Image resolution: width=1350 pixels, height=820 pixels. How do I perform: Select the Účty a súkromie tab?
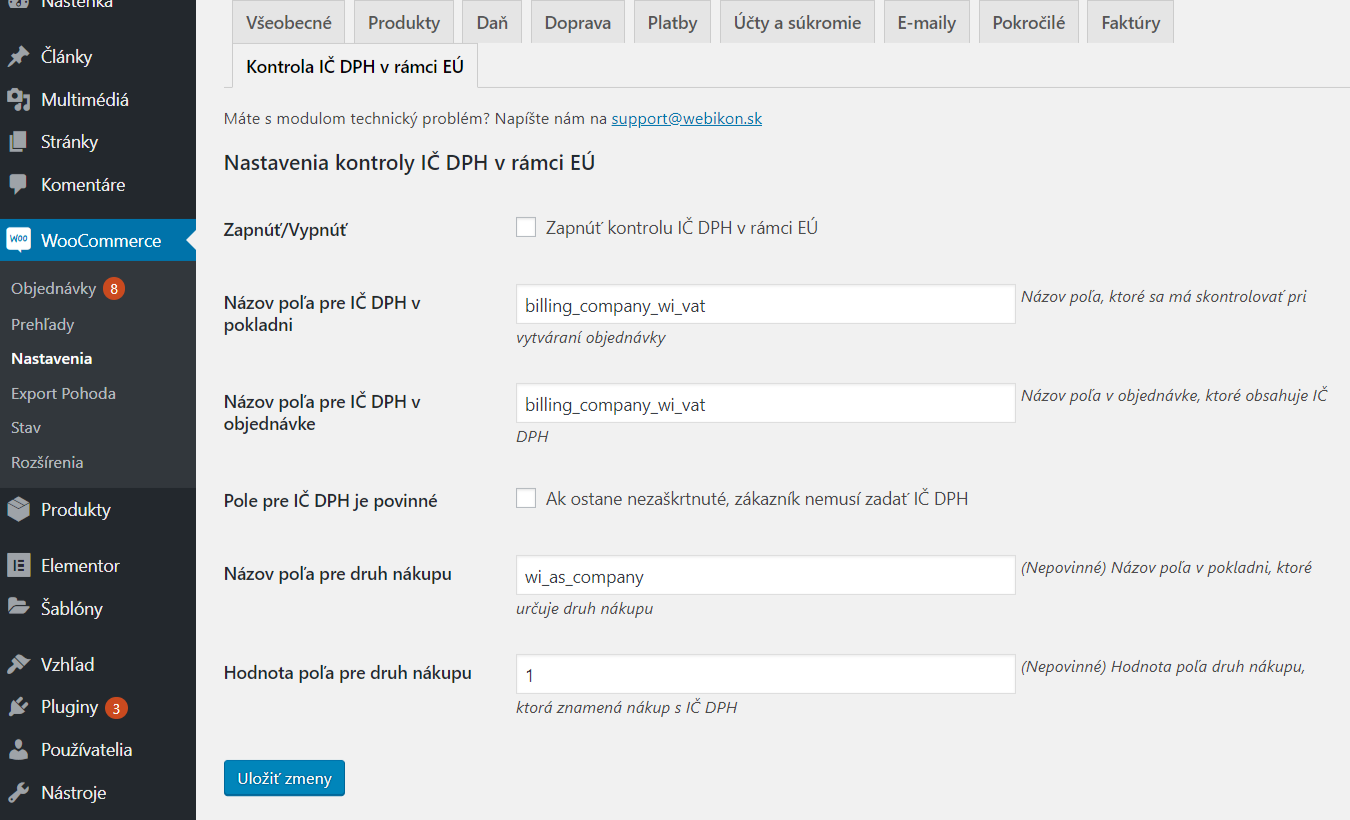click(x=796, y=23)
